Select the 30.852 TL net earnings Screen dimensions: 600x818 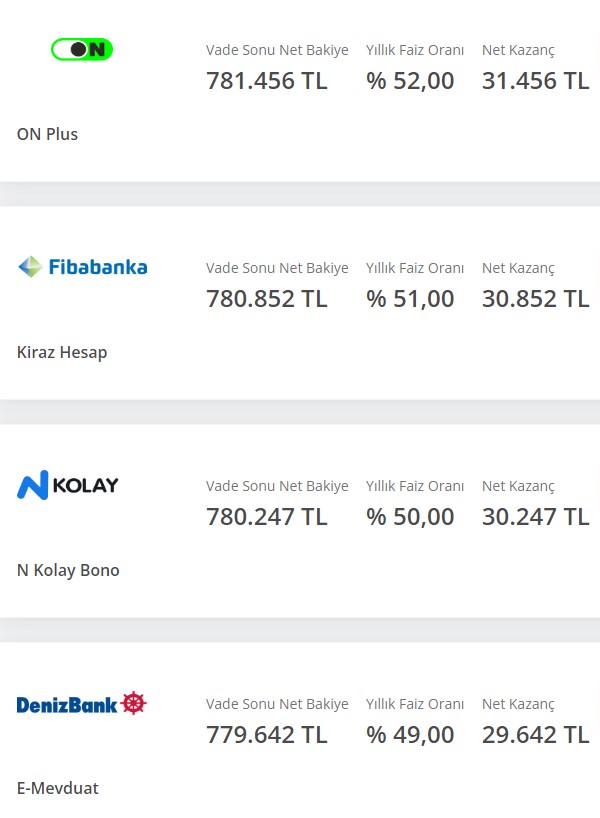point(535,299)
